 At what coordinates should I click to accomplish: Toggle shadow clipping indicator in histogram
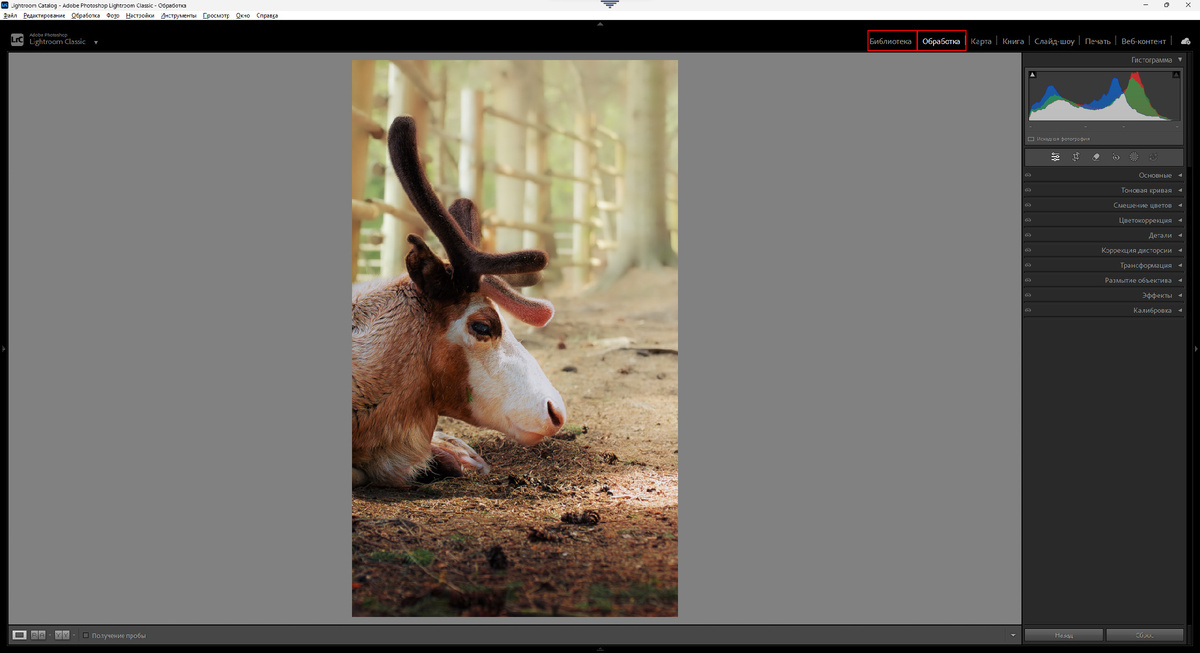coord(1033,75)
